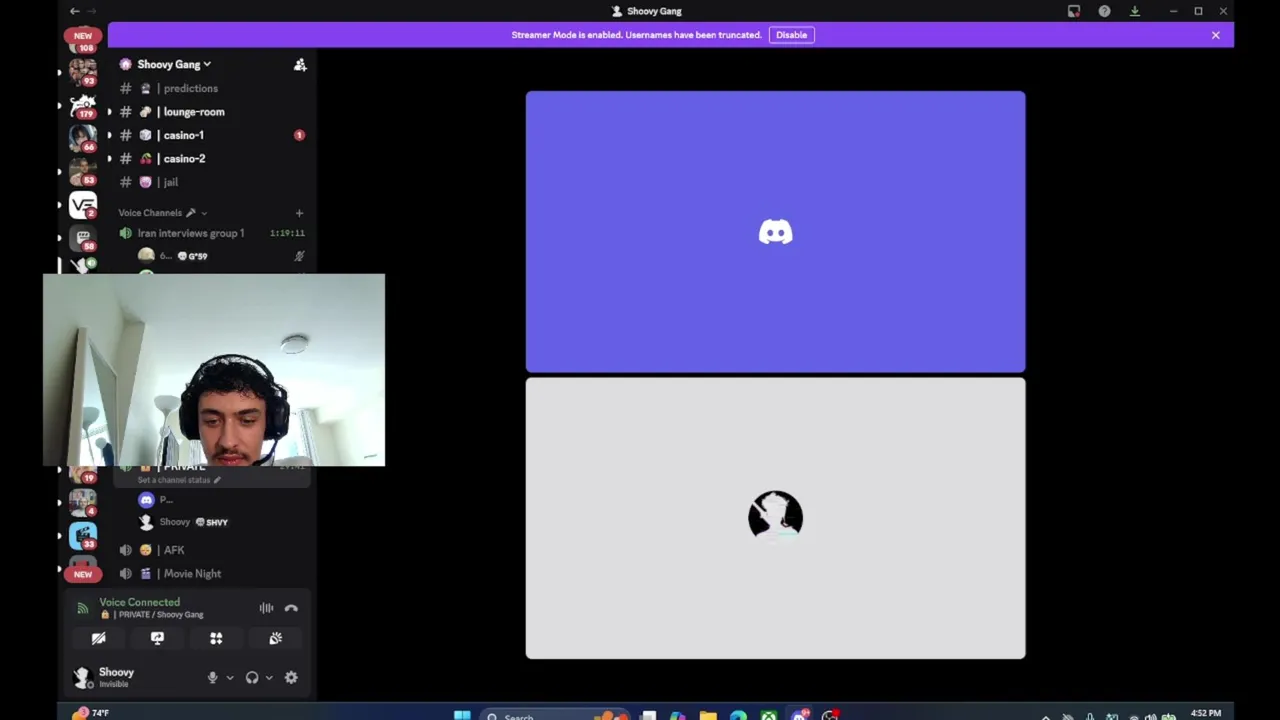
Task: Invite people to server icon
Action: click(300, 65)
